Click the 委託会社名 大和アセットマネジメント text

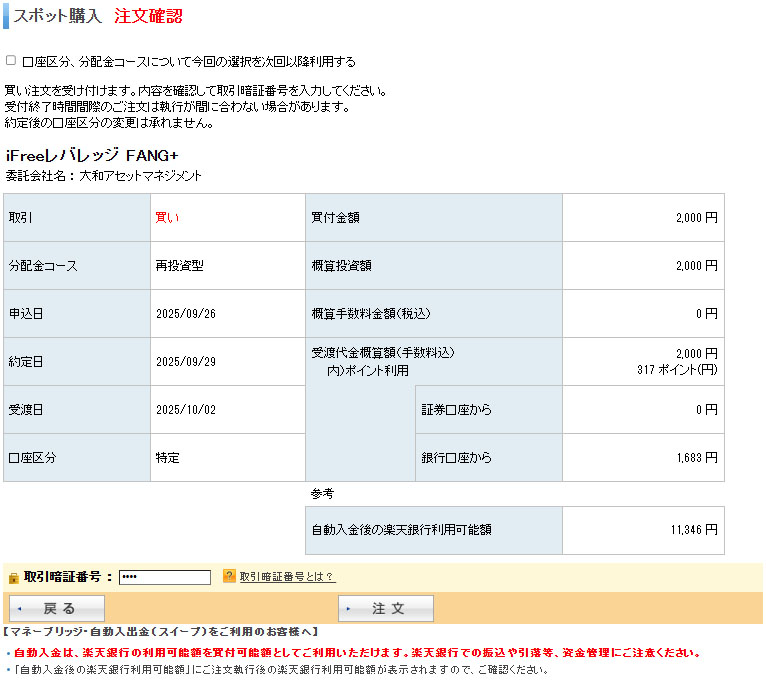(x=104, y=176)
